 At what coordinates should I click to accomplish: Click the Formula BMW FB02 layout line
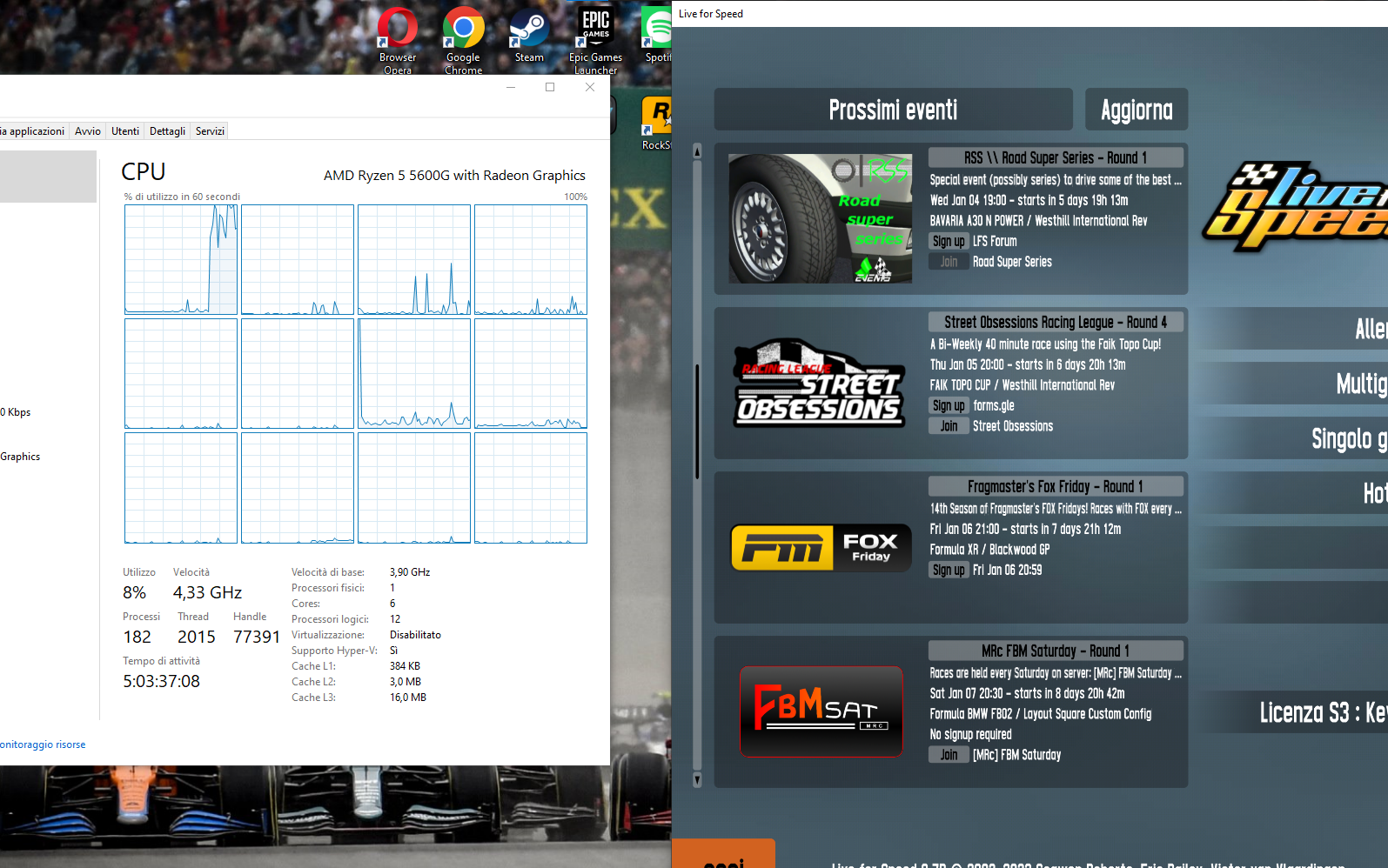[x=1040, y=714]
